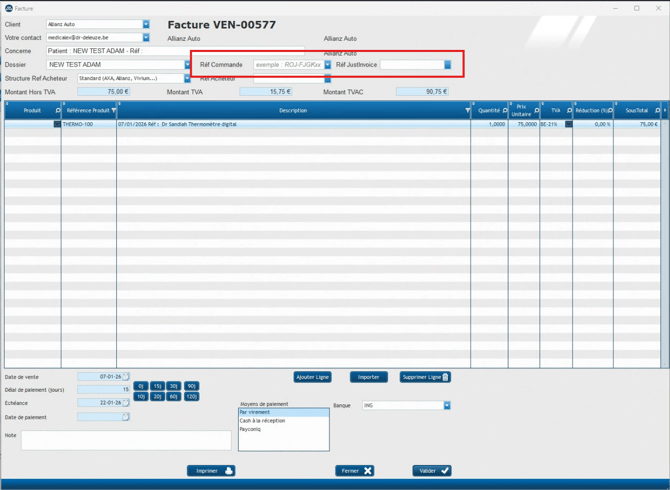Click the Réf JustInvoice blue icon button
Image resolution: width=670 pixels, height=490 pixels.
[447, 65]
